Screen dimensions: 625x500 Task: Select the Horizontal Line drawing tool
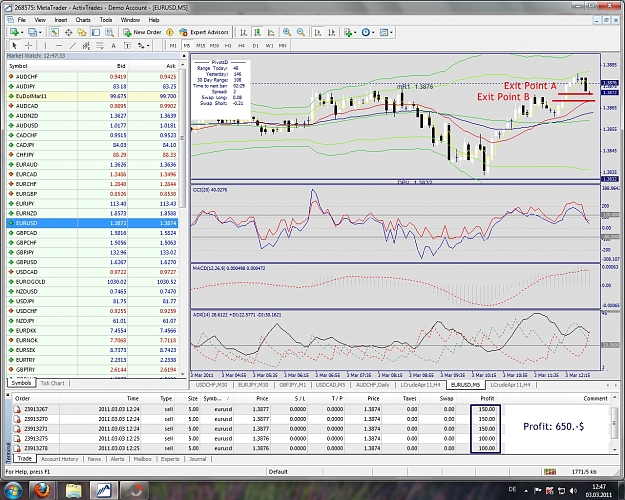click(x=59, y=45)
